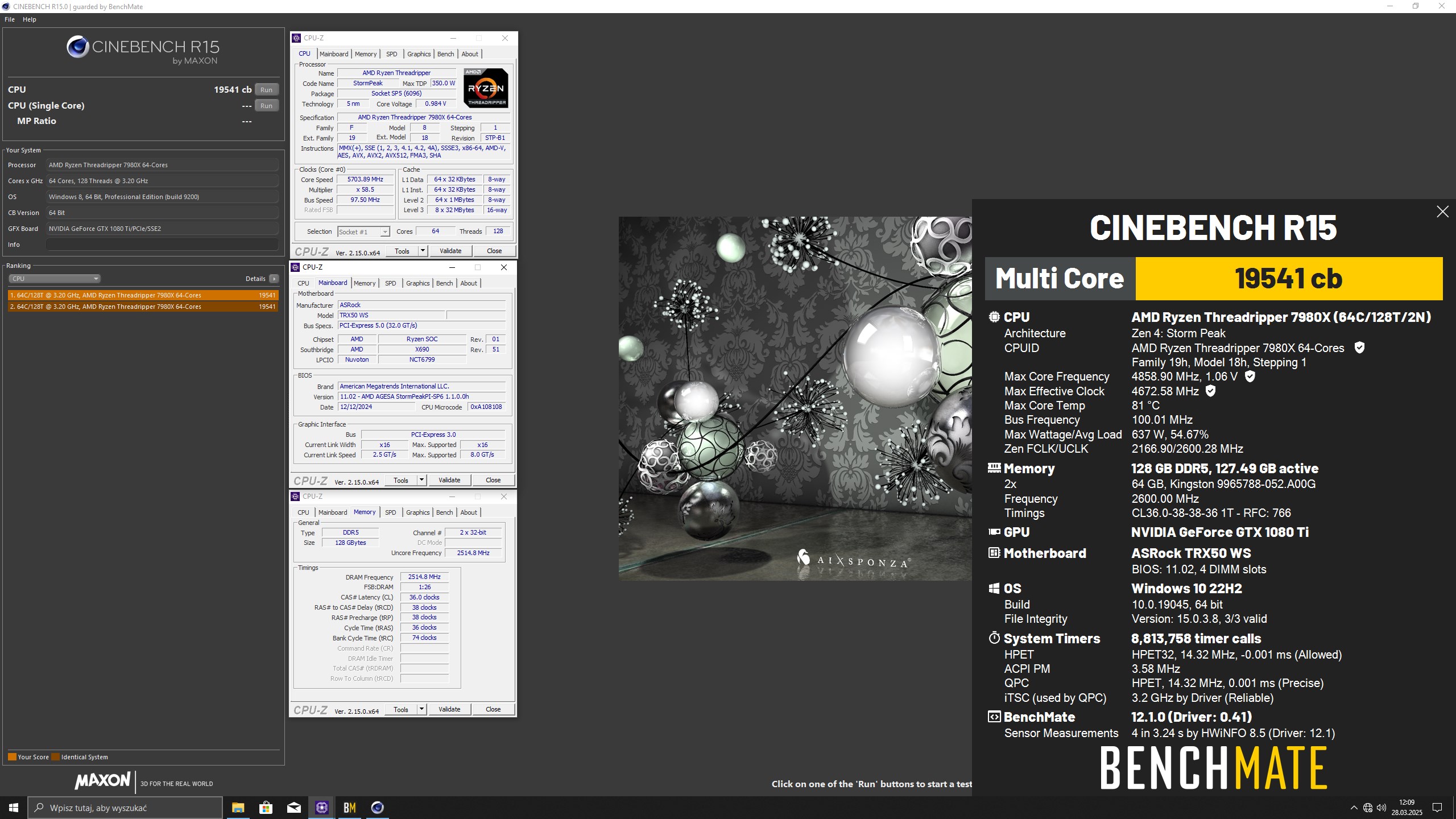Click the Cinebench R15 logo
This screenshot has width=1456, height=819.
coord(143,50)
